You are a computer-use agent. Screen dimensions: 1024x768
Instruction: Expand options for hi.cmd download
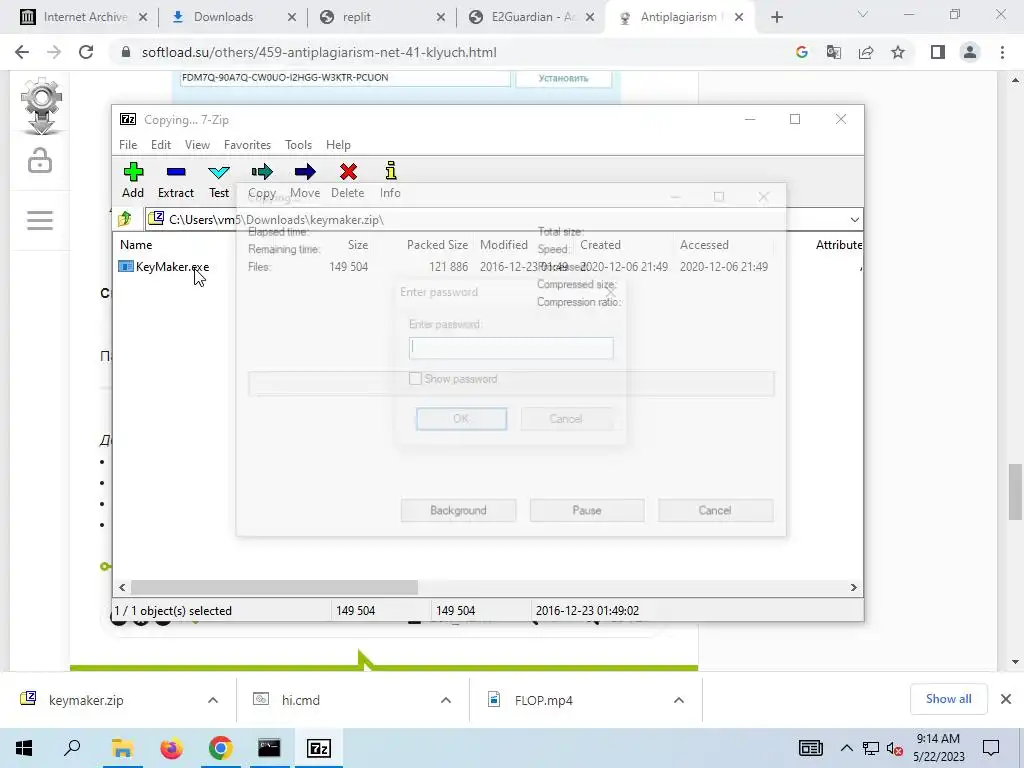point(445,700)
